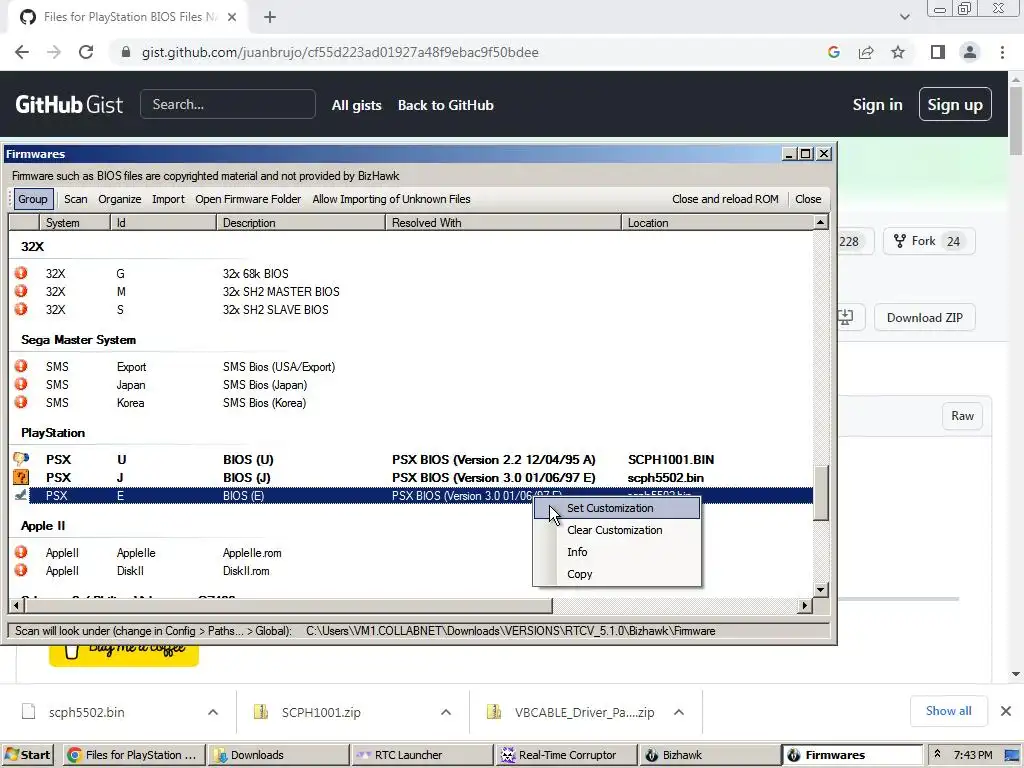Click the PlayStation group heading
1024x768 pixels.
click(x=53, y=433)
